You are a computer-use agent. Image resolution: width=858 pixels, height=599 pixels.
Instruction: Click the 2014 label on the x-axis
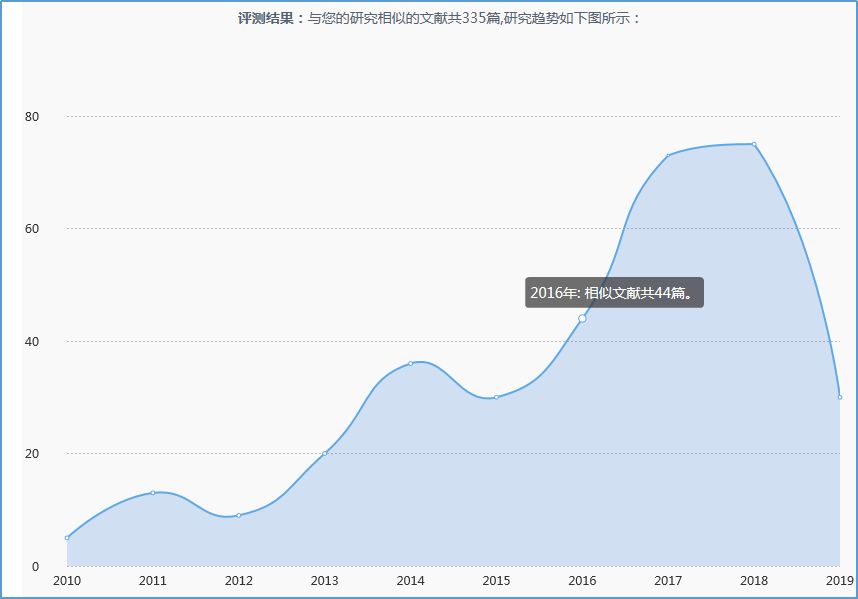(x=411, y=581)
